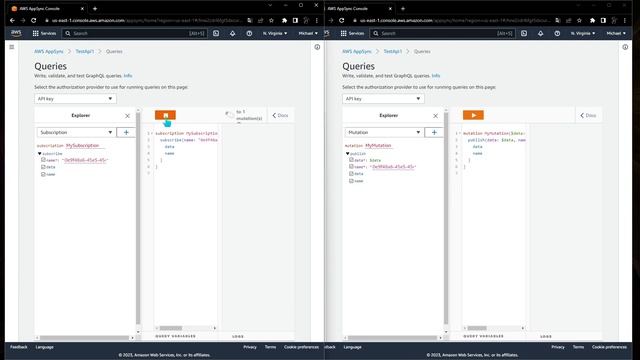Screen dimensions: 640x360
Task: Edit MySubscription operation name in Explorer
Action: (82, 145)
